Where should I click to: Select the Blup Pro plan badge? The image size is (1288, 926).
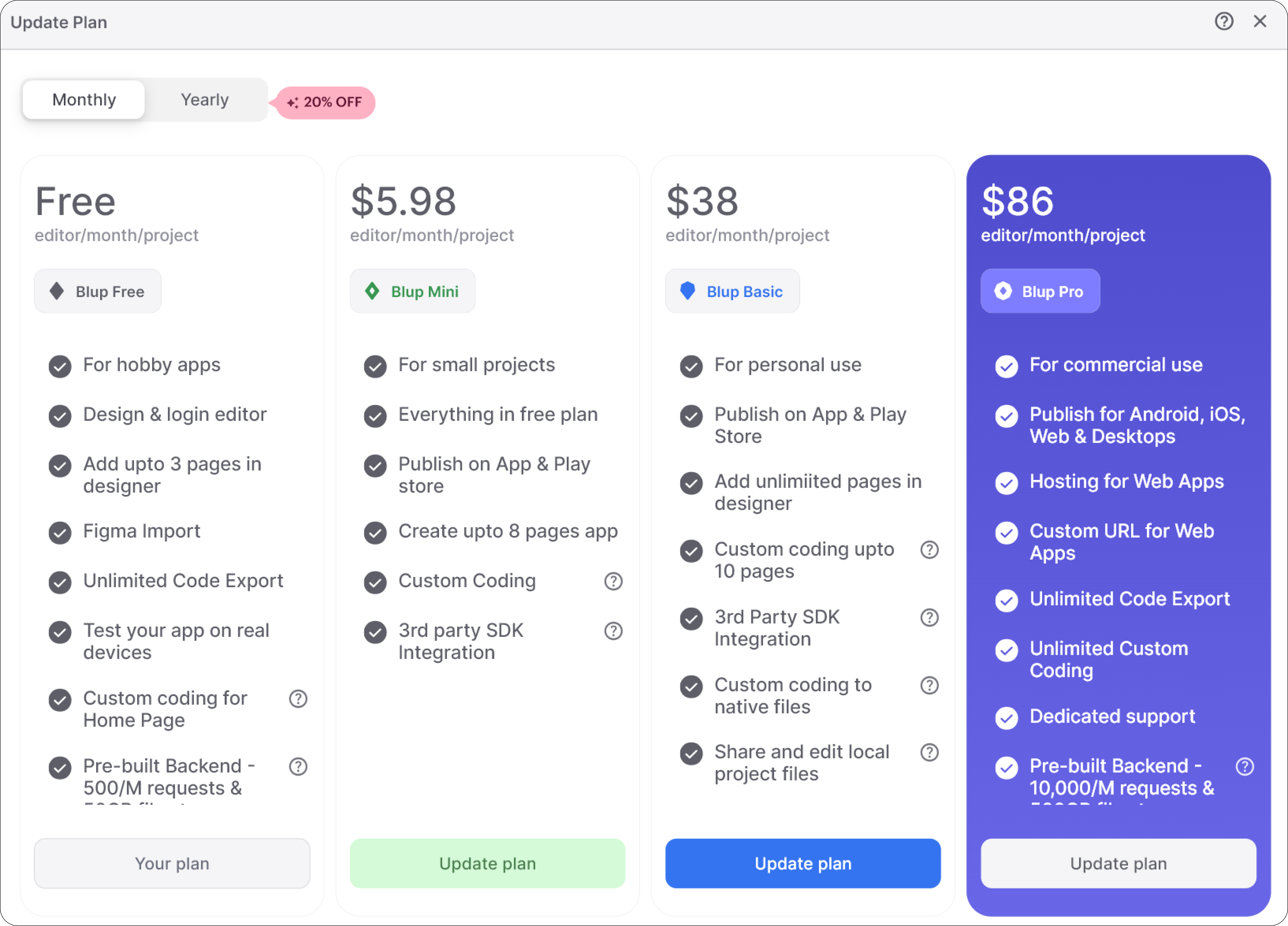[1040, 291]
